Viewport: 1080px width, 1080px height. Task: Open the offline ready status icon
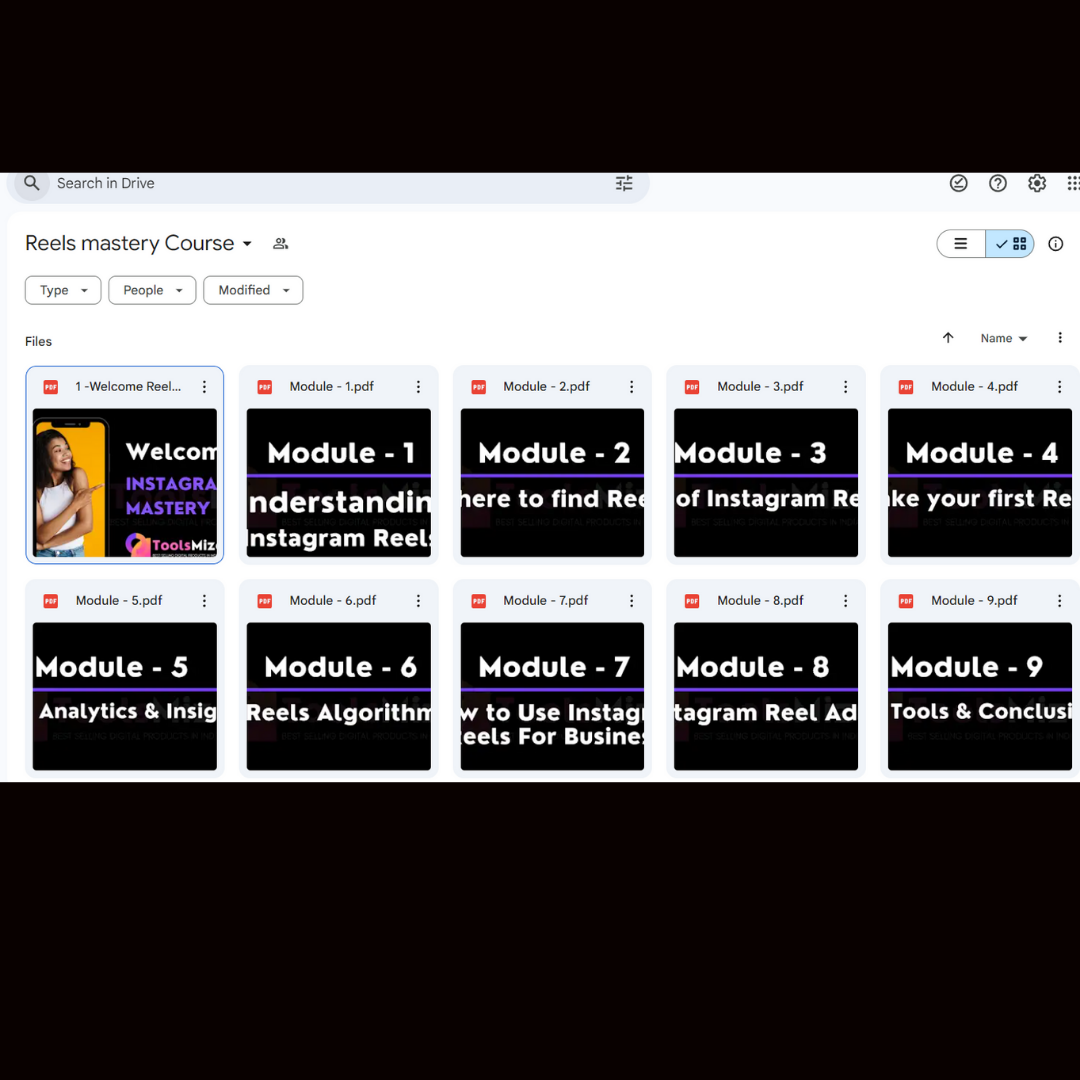point(959,183)
